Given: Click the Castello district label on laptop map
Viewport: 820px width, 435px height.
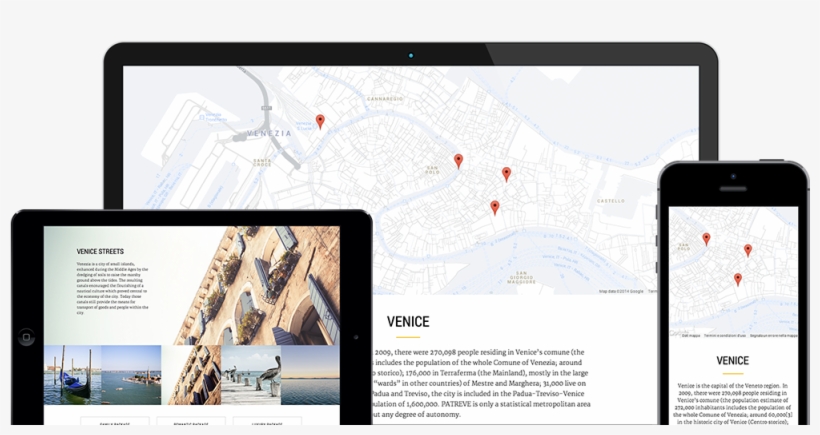Looking at the screenshot, I should click(x=610, y=201).
